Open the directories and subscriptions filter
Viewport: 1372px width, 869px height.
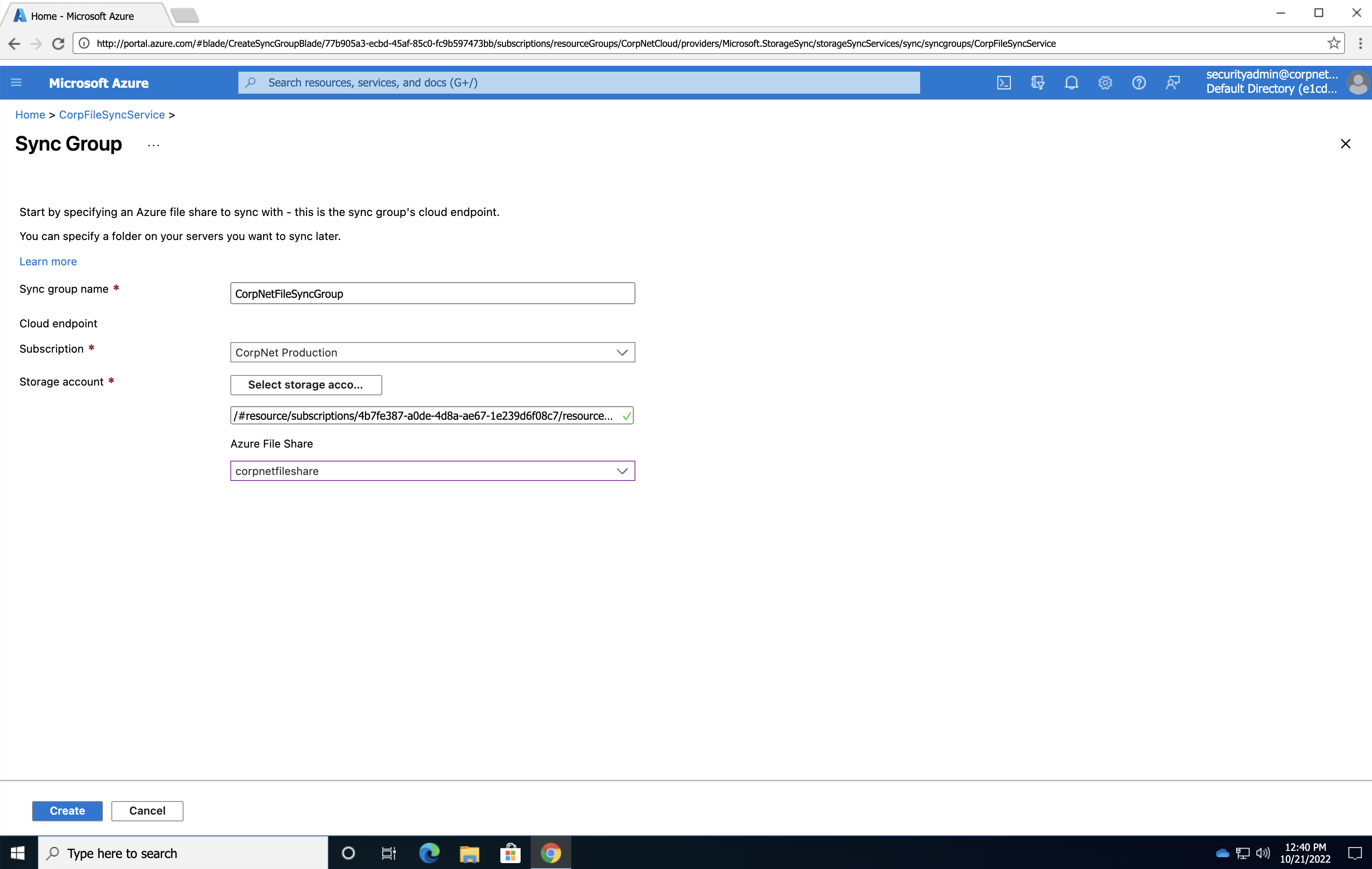coord(1037,82)
